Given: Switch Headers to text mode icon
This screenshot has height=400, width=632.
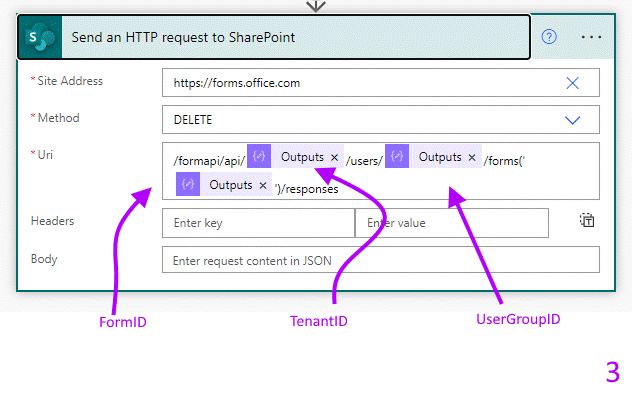Looking at the screenshot, I should pos(587,220).
